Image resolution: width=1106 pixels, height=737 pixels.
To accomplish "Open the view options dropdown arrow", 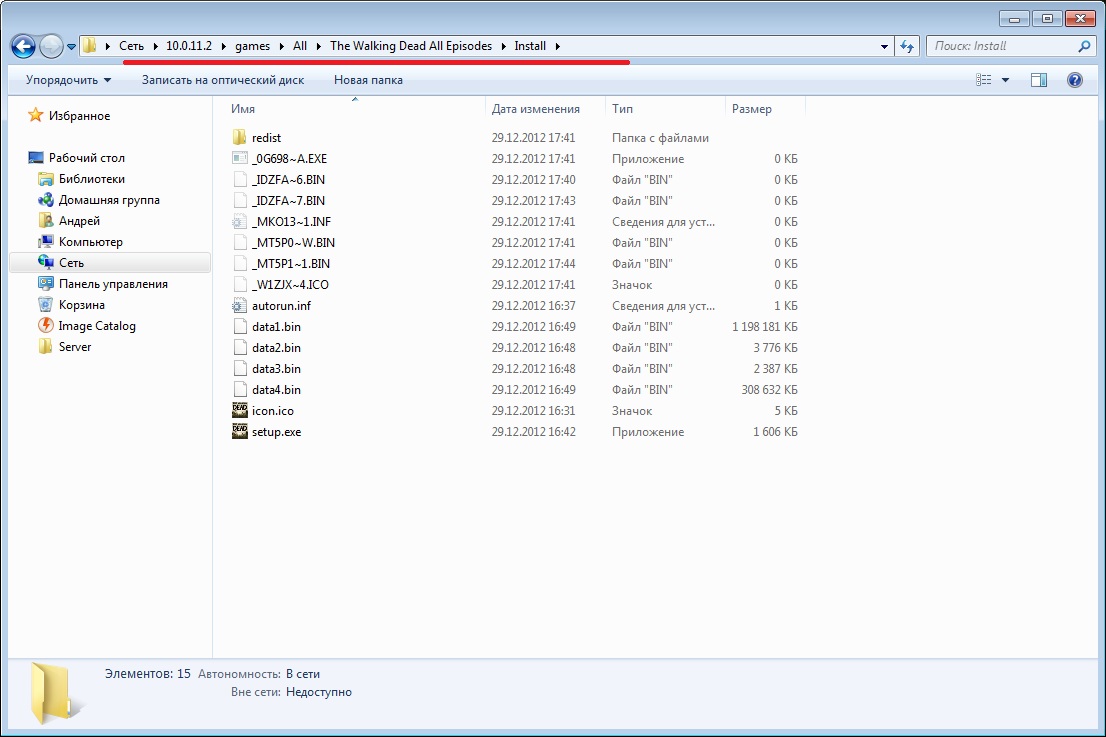I will (x=1005, y=80).
